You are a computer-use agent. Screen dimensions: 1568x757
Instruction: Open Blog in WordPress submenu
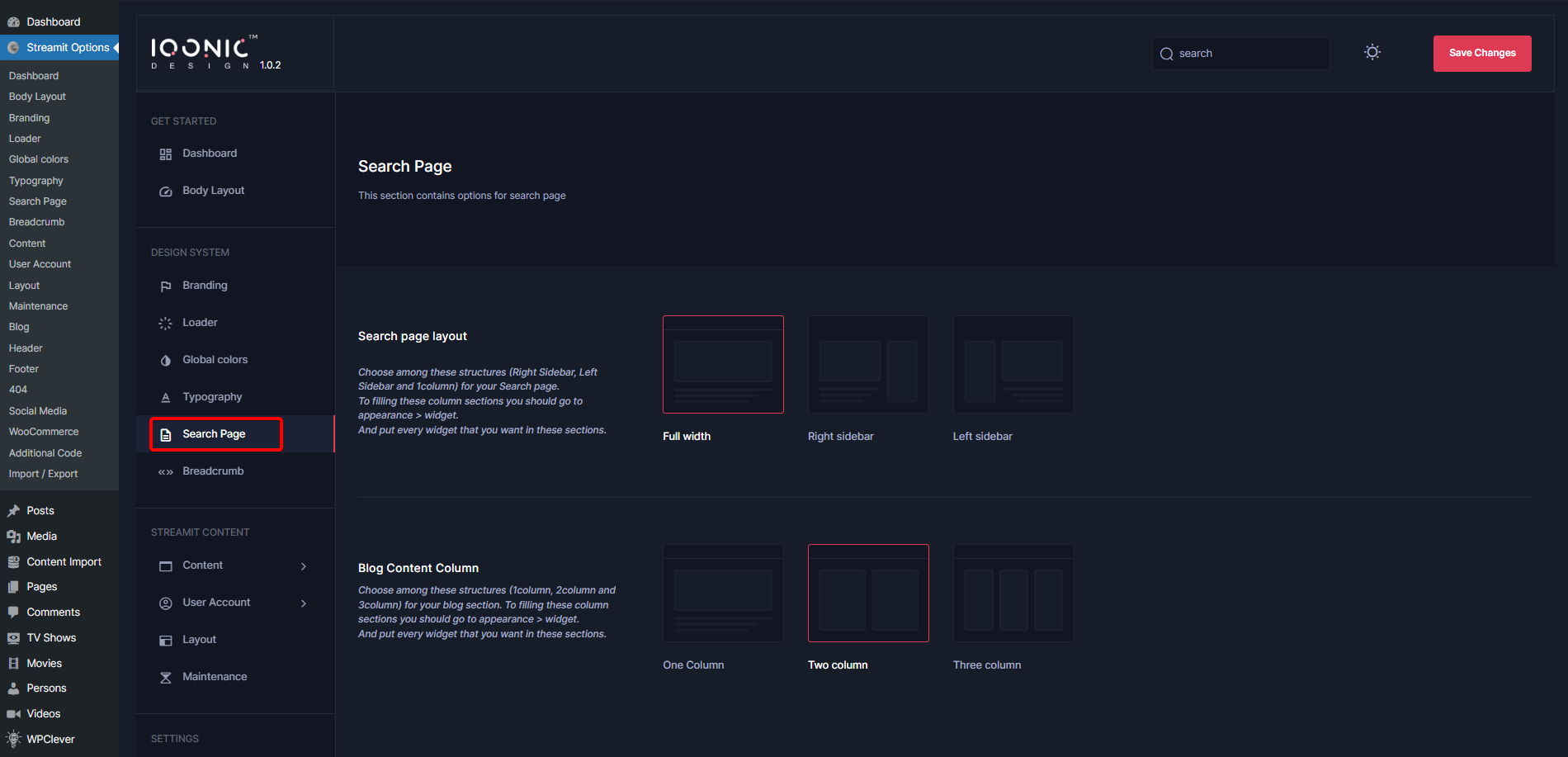[19, 327]
